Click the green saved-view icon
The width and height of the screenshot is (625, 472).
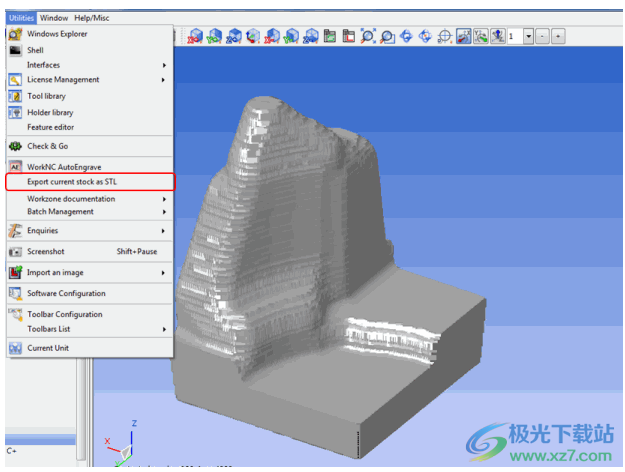click(x=330, y=36)
